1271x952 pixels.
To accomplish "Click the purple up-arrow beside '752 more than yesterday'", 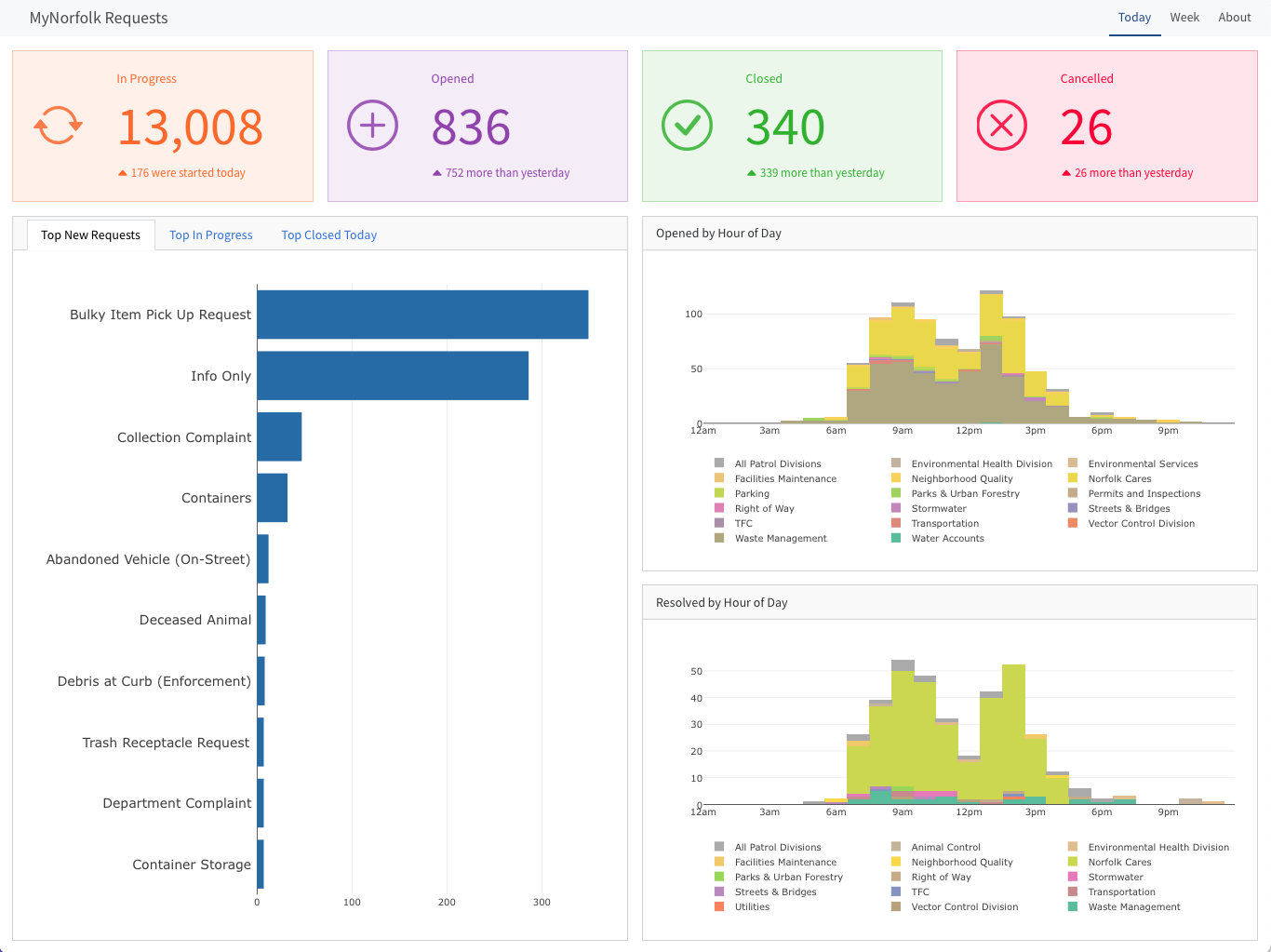I will [x=436, y=173].
